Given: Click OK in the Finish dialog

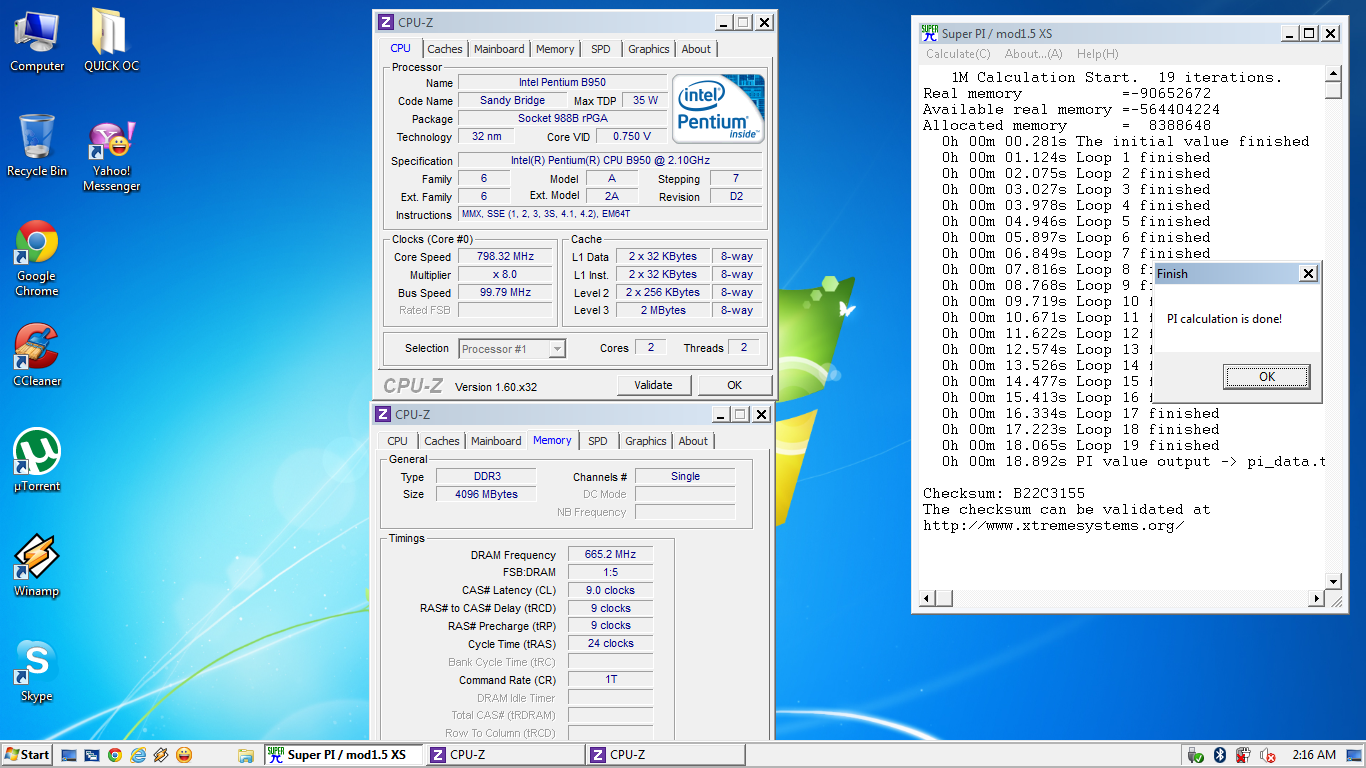Looking at the screenshot, I should (x=1267, y=377).
